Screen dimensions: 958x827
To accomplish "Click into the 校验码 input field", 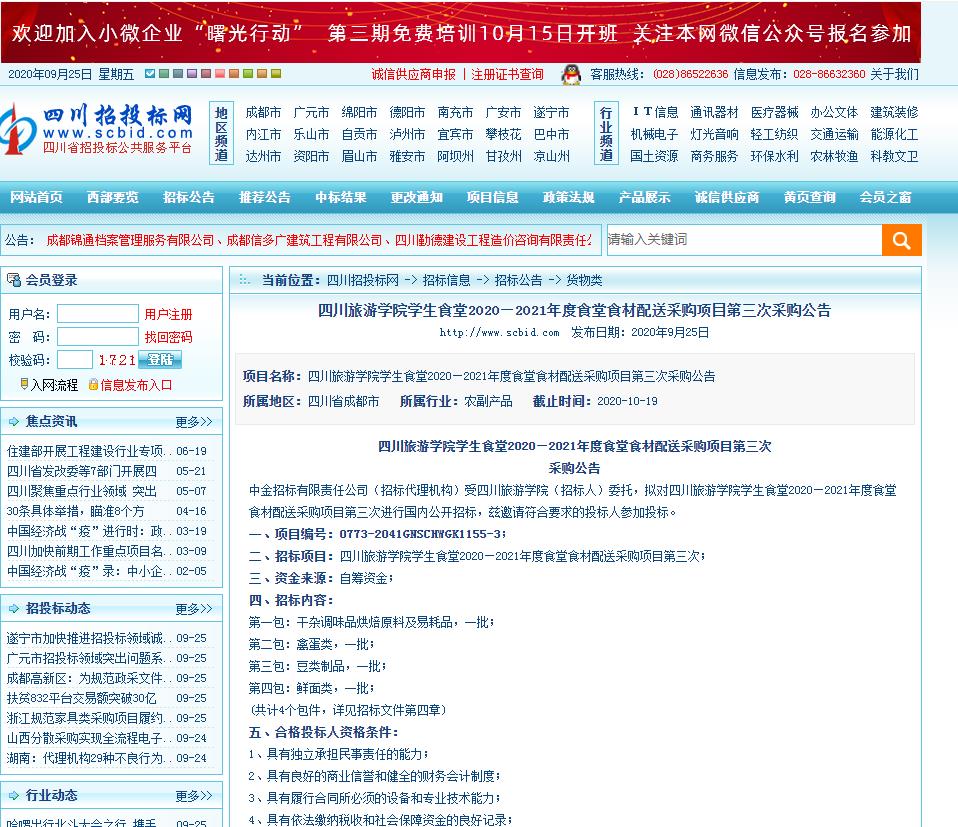I will 75,360.
